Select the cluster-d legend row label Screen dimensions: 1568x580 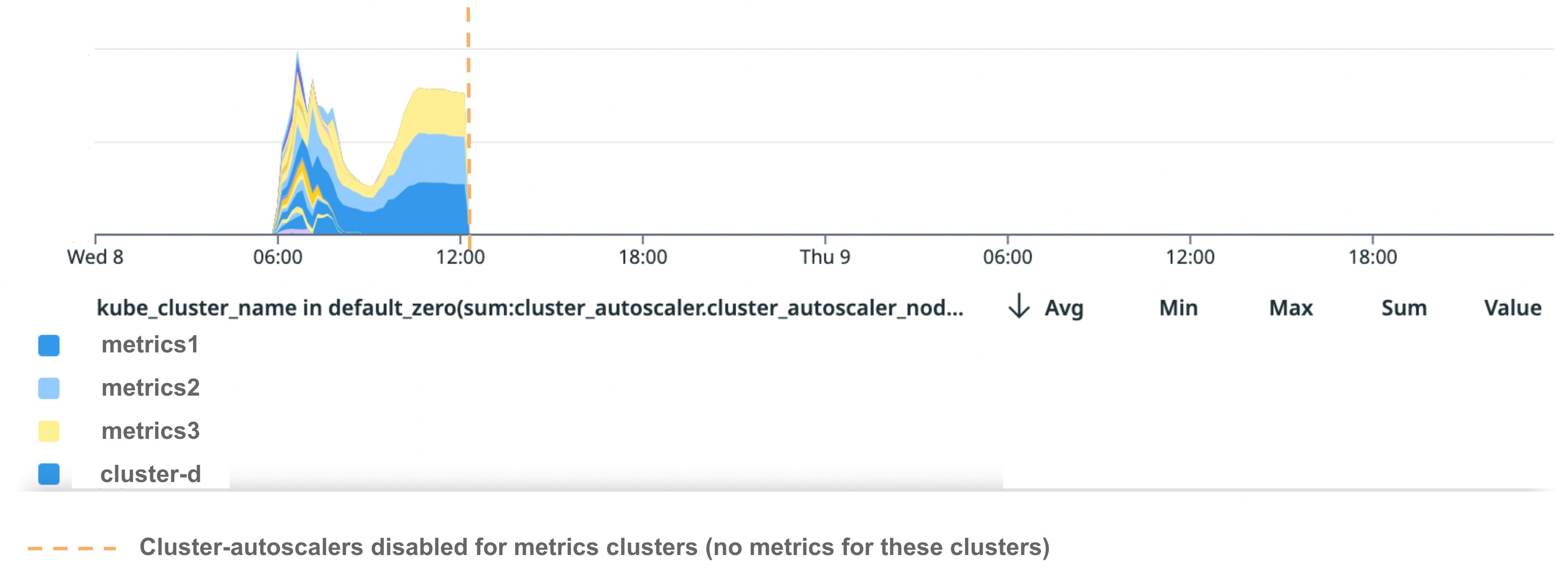tap(150, 474)
